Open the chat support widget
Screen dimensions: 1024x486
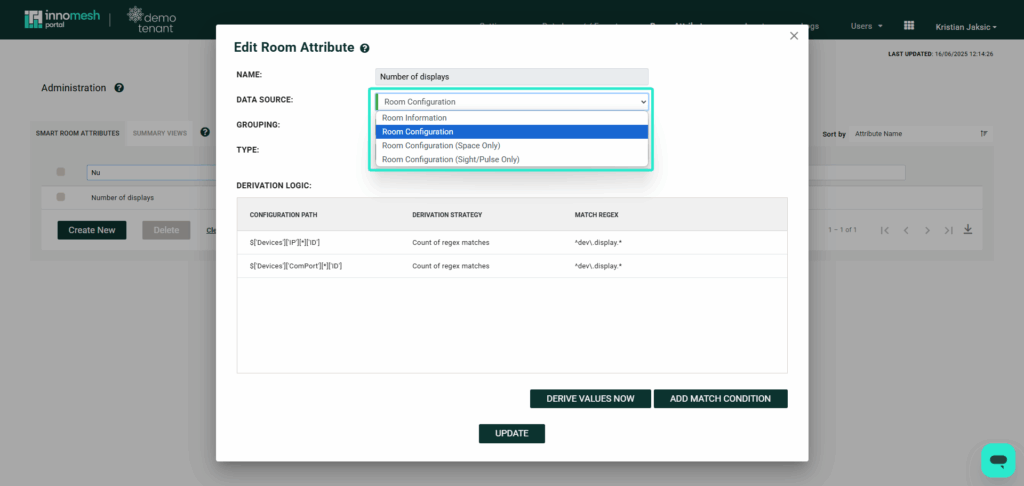(998, 461)
